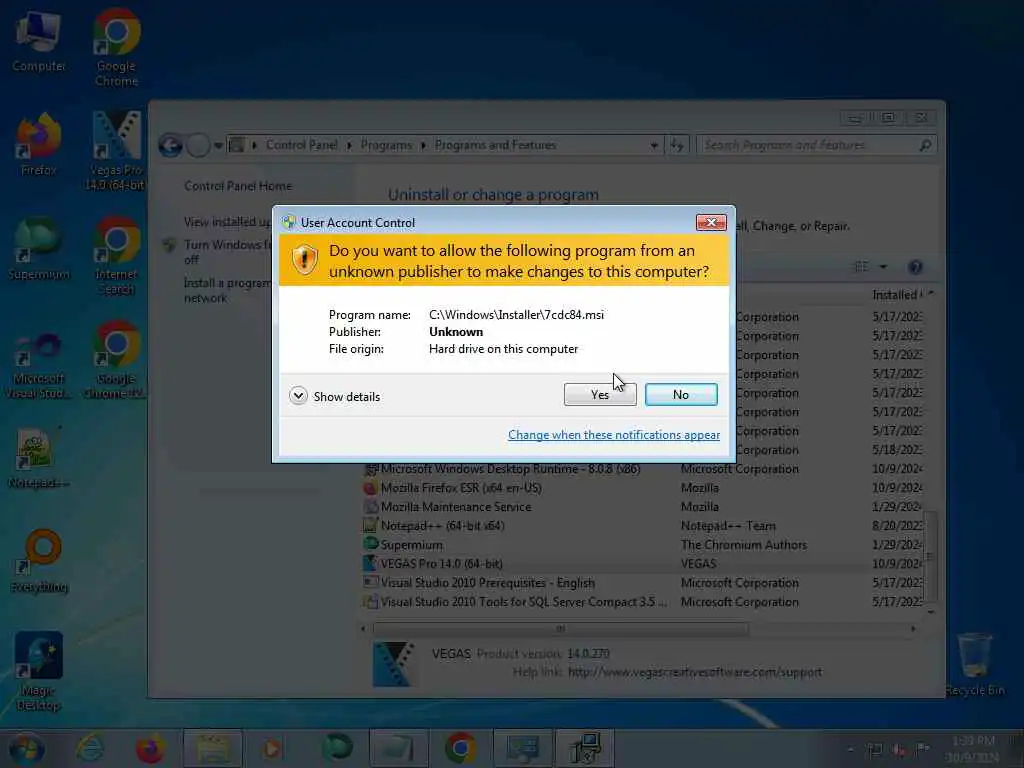Open Recycle Bin on desktop
Image resolution: width=1024 pixels, height=768 pixels.
pos(974,665)
